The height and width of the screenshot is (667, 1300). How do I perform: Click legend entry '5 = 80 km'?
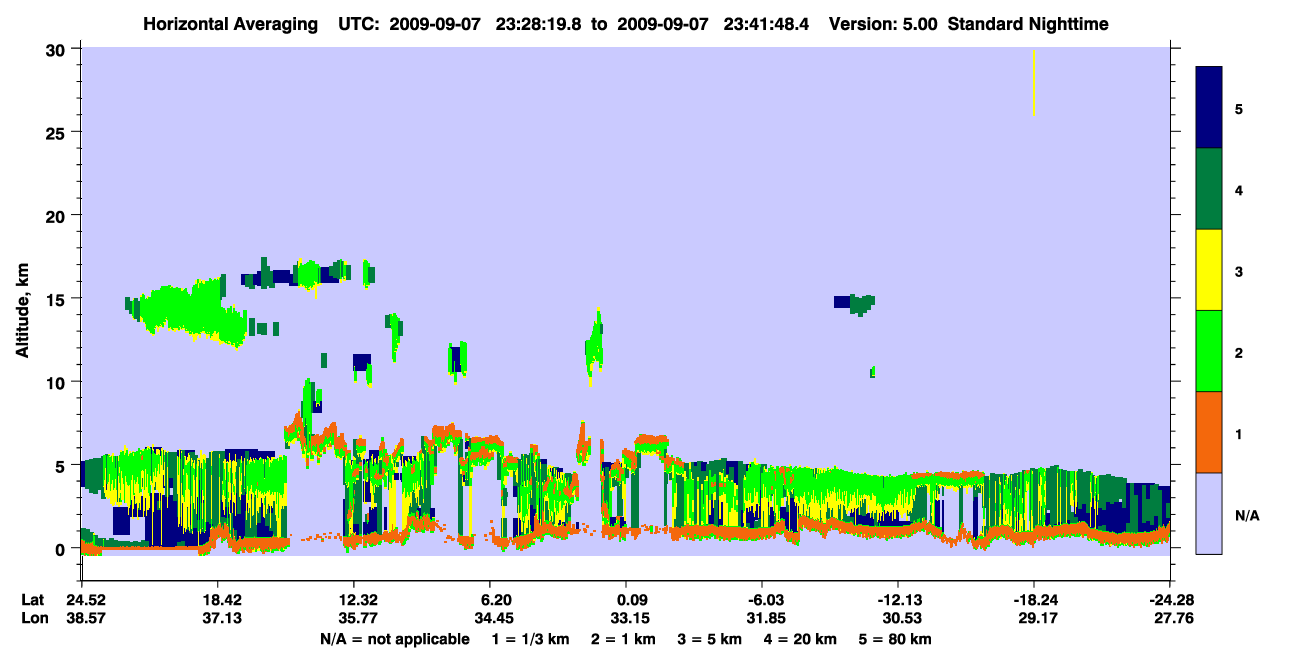pyautogui.click(x=896, y=639)
